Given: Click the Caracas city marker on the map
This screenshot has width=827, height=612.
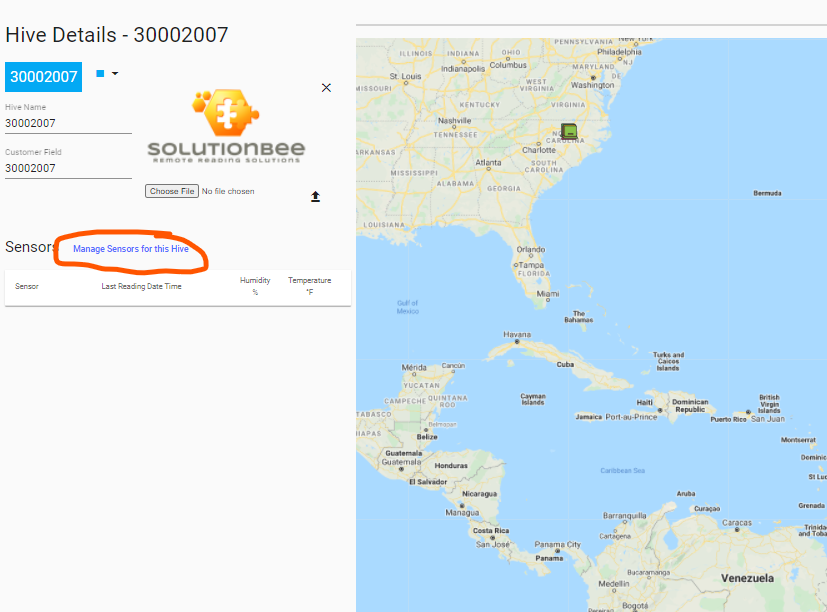Looking at the screenshot, I should tap(737, 529).
